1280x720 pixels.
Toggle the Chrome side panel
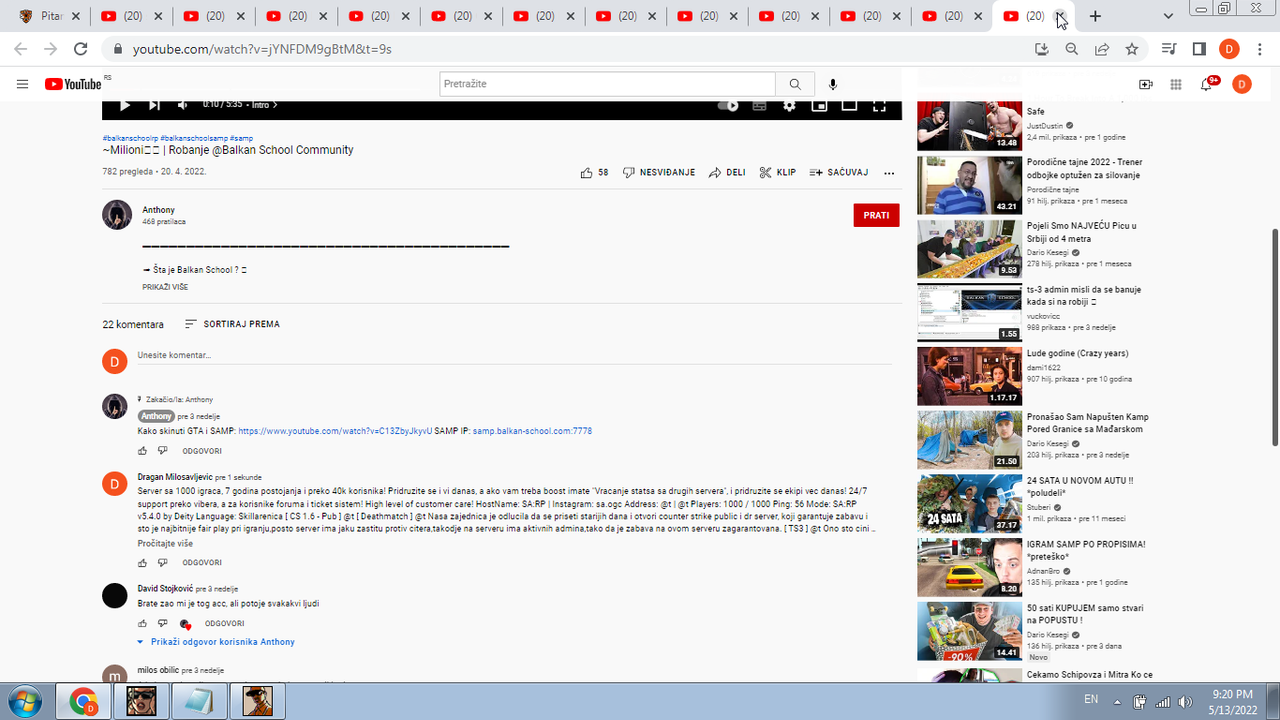(1199, 49)
